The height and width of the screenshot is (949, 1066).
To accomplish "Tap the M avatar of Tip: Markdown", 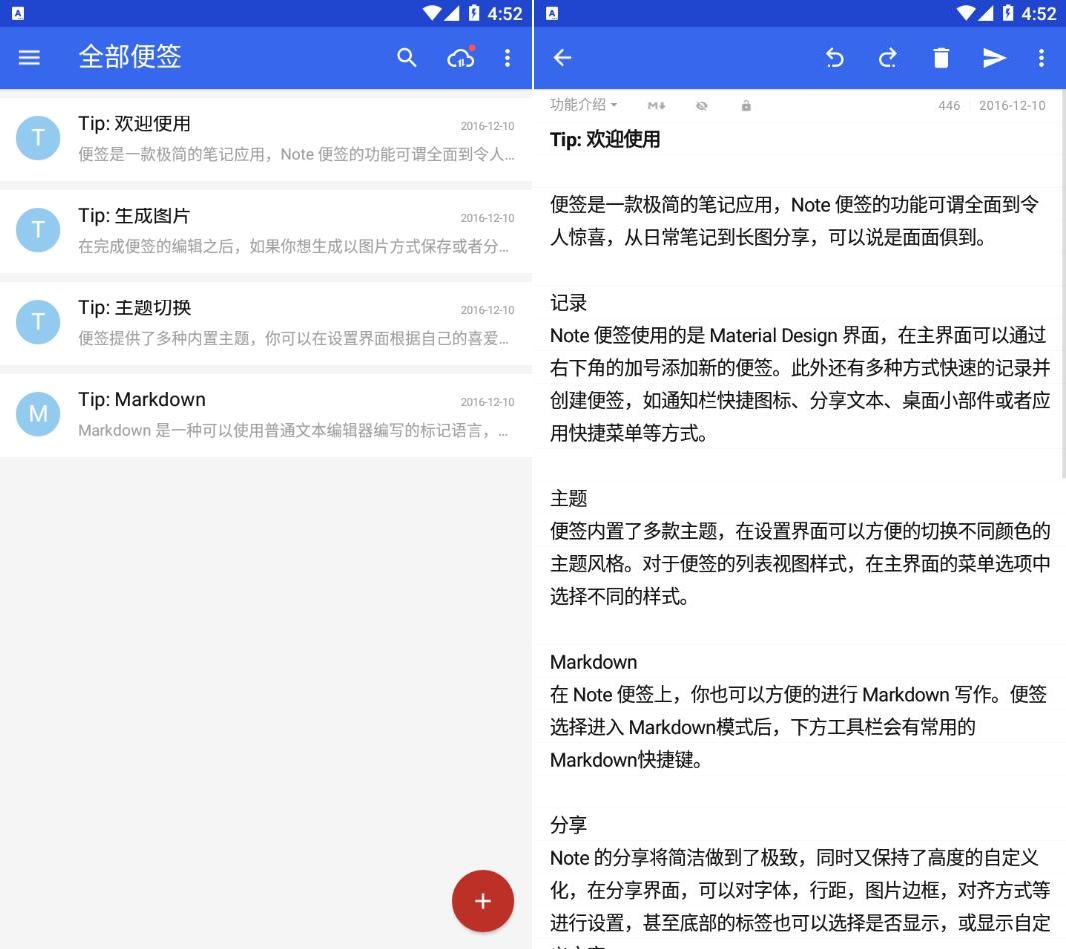I will pyautogui.click(x=38, y=413).
